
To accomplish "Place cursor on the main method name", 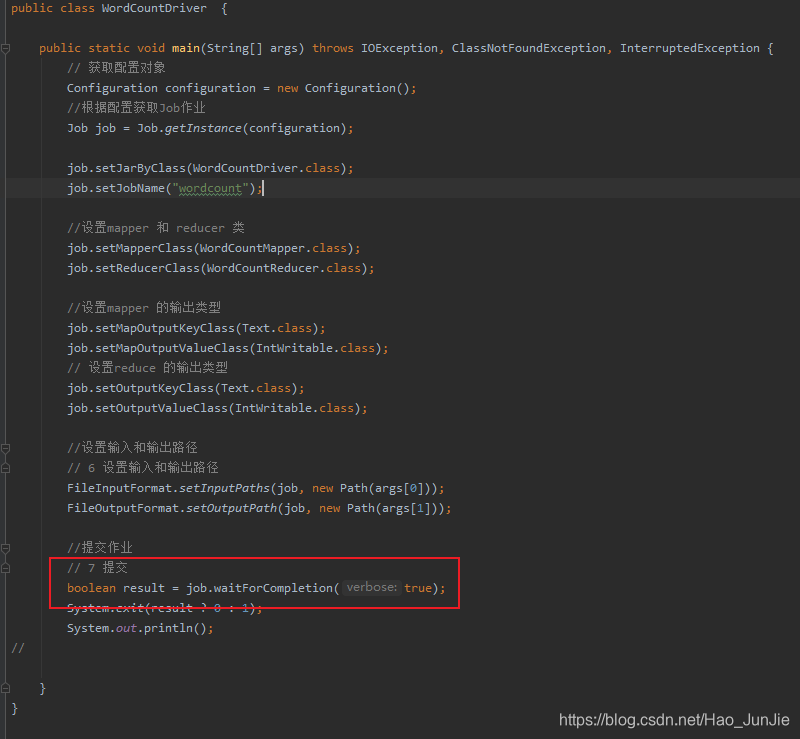I will click(186, 48).
